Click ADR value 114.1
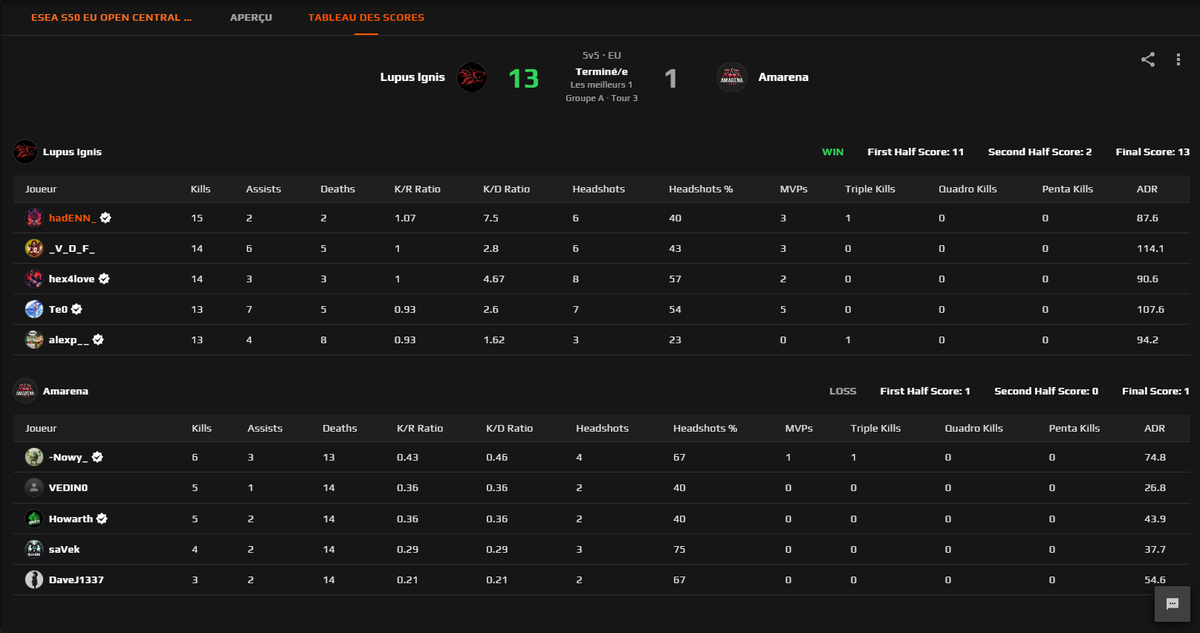This screenshot has height=633, width=1200. coord(1151,249)
